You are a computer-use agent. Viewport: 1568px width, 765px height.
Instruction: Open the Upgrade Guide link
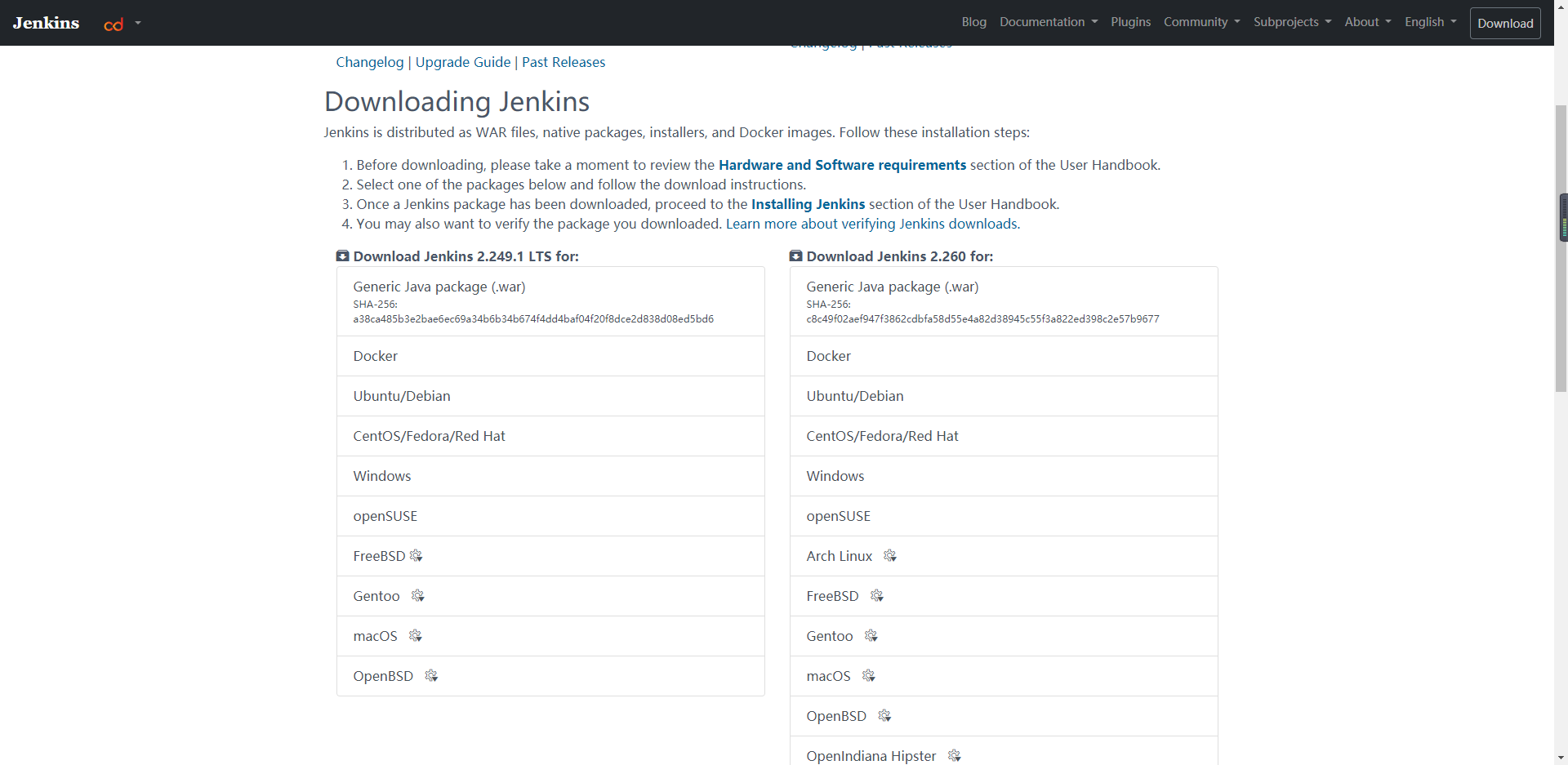tap(463, 62)
